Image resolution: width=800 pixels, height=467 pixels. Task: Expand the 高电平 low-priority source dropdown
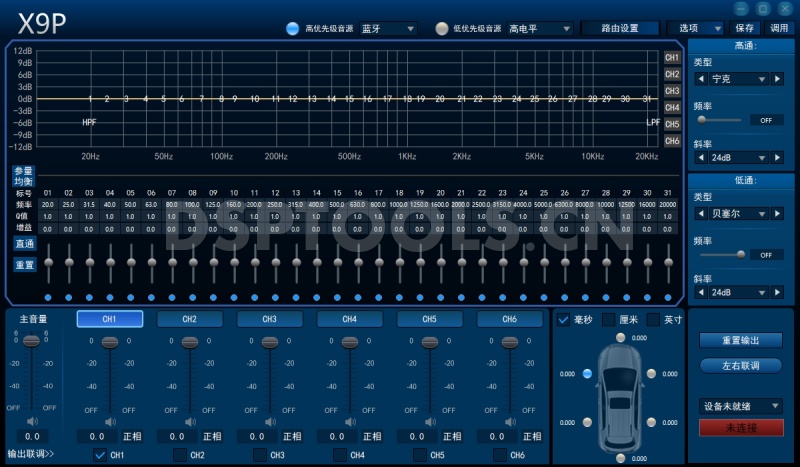point(540,29)
